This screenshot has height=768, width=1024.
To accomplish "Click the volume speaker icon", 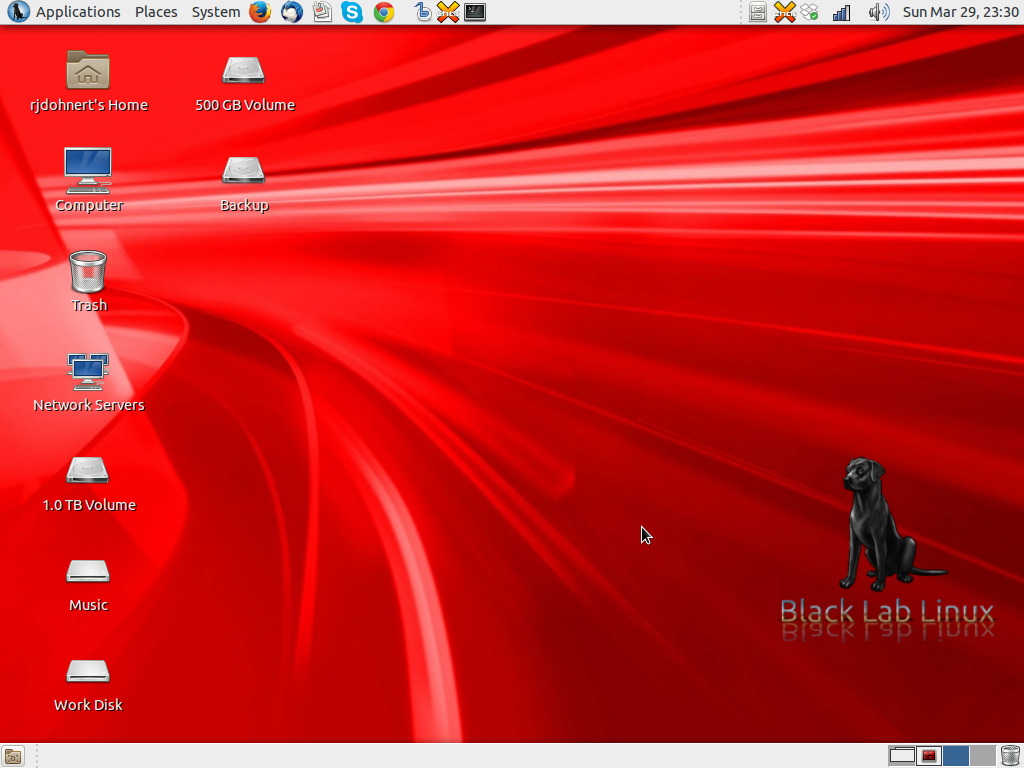I will click(879, 12).
